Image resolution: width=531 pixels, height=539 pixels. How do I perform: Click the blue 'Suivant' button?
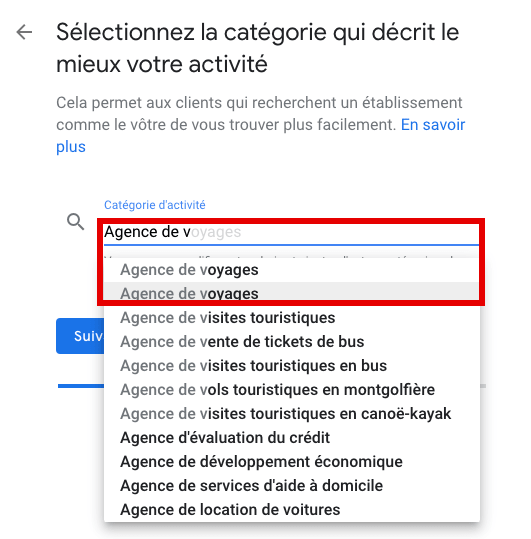point(80,336)
